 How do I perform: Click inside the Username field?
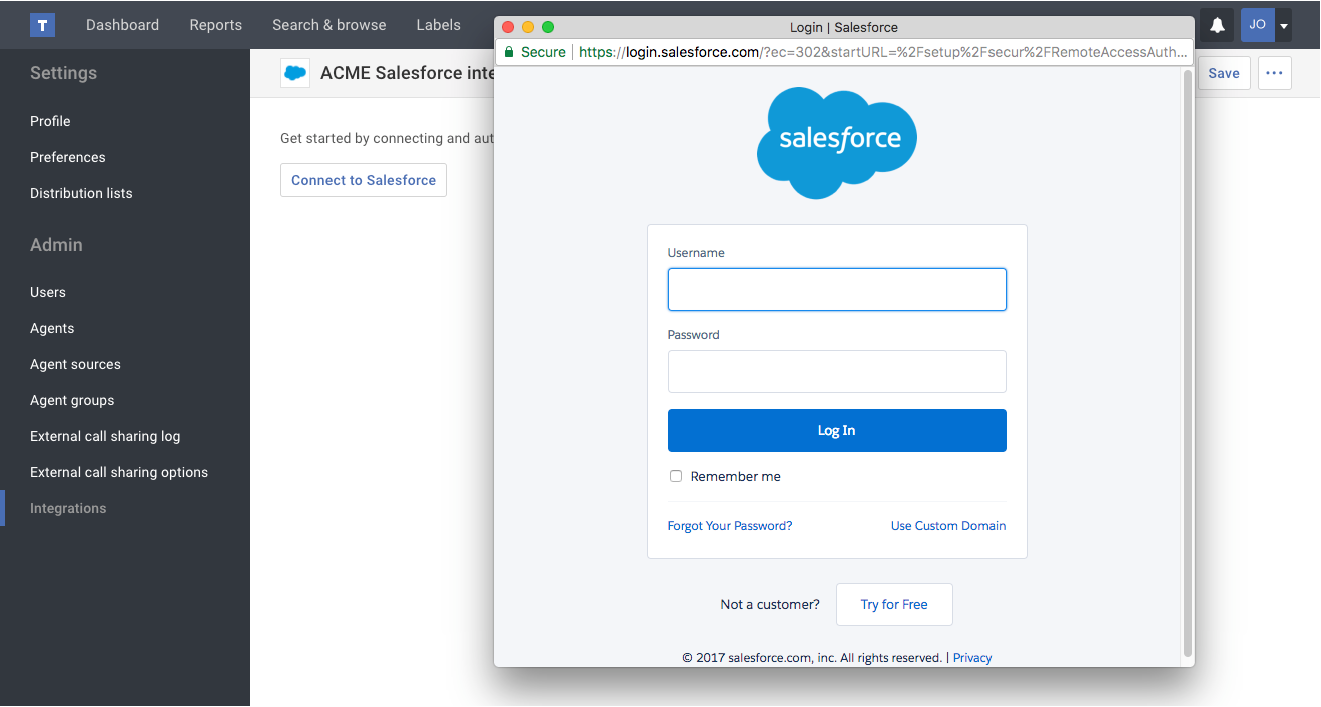pos(836,289)
